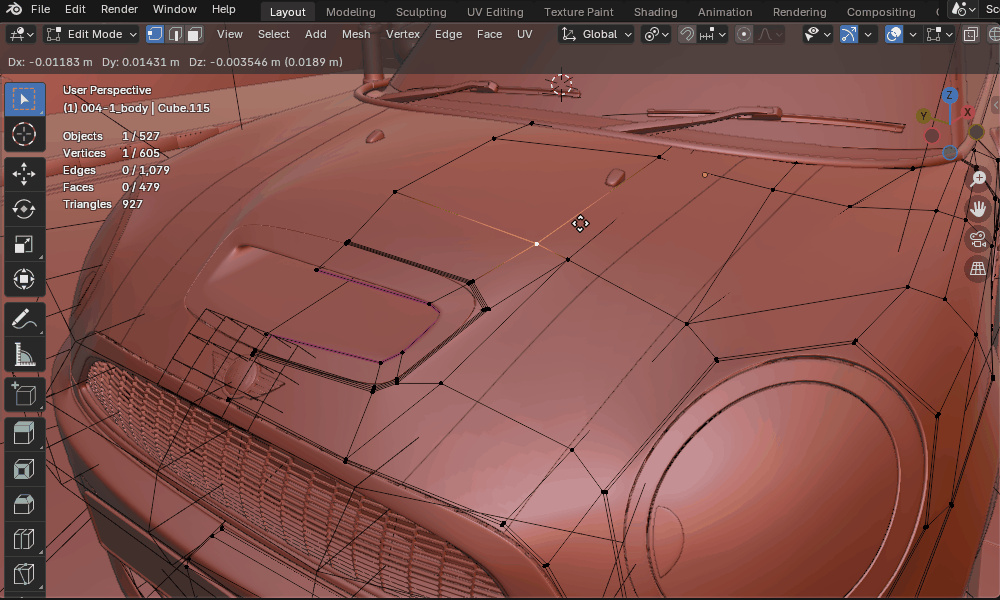The height and width of the screenshot is (600, 1000).
Task: Open the Edit menu
Action: 75,9
